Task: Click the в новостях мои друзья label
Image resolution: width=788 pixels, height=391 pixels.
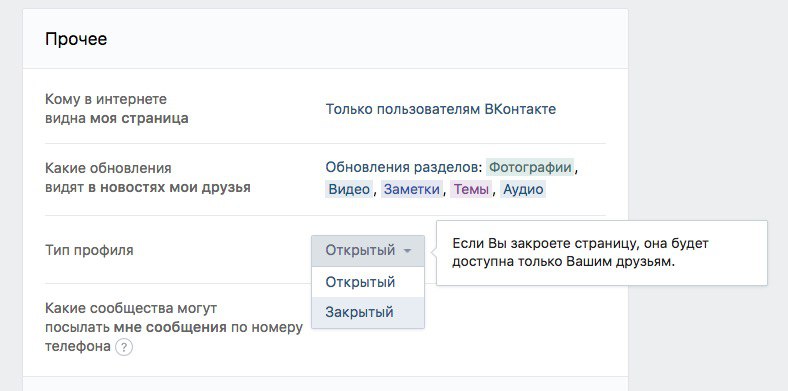Action: pos(169,187)
